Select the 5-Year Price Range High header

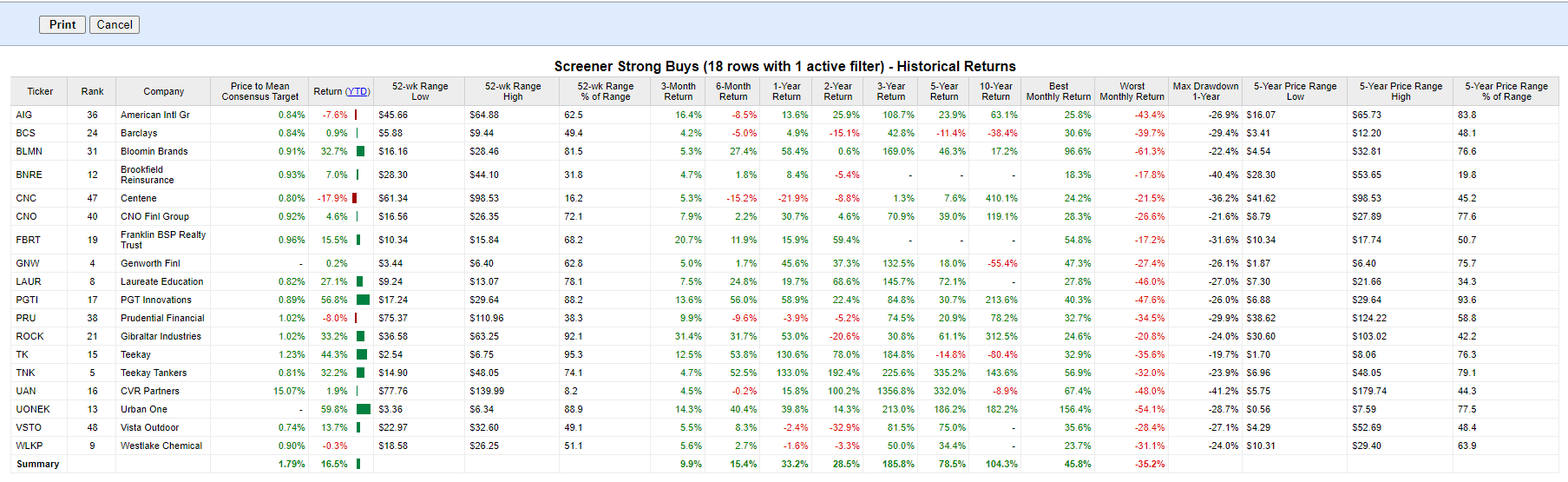coord(1401,91)
